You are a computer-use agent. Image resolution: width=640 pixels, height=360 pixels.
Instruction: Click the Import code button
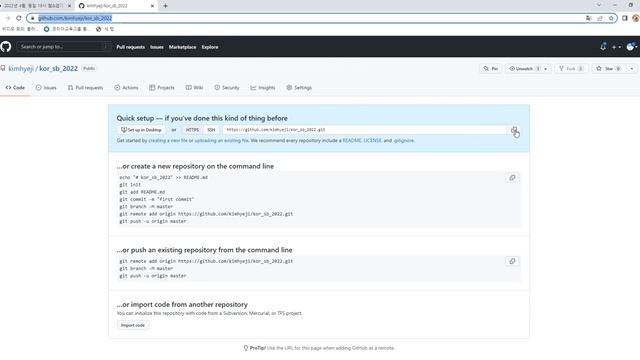[x=133, y=325]
